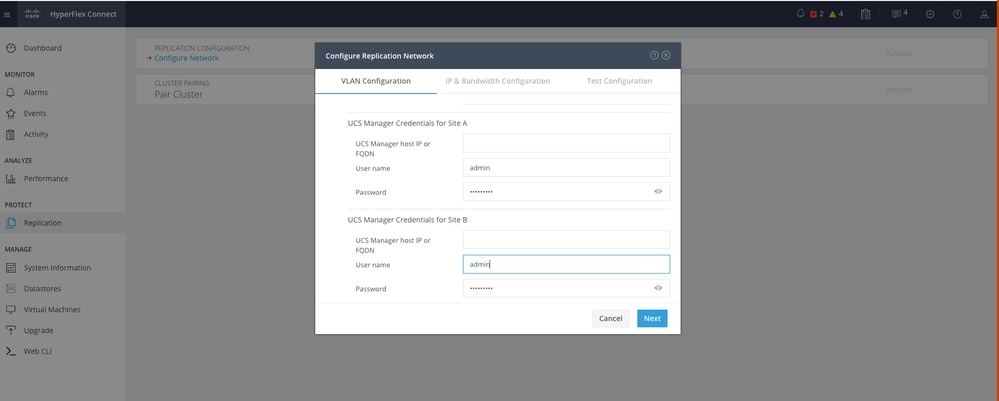Open the clipboard activity icon in header
Image resolution: width=999 pixels, height=401 pixels.
pos(865,14)
